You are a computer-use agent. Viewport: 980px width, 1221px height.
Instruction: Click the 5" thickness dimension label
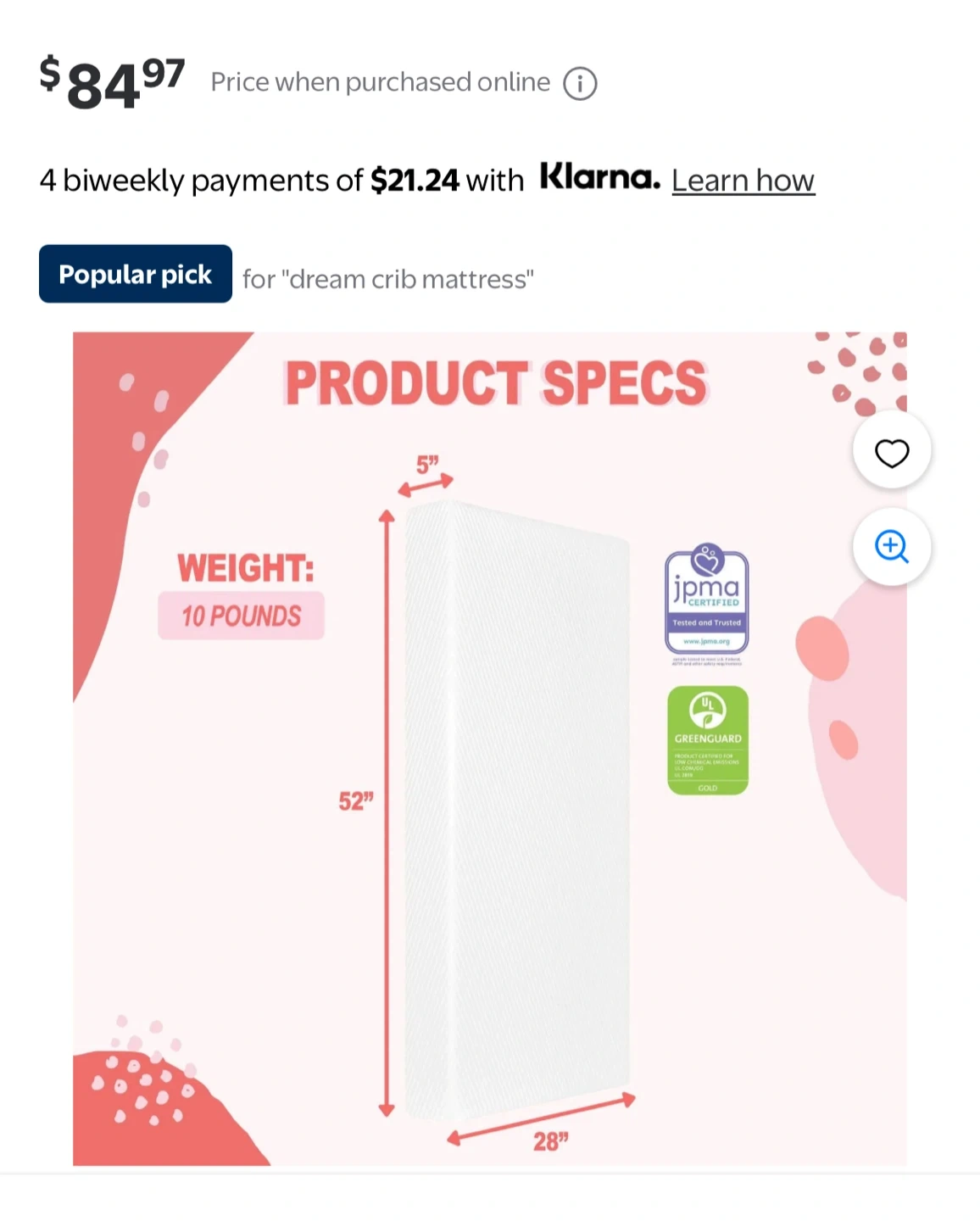point(427,464)
